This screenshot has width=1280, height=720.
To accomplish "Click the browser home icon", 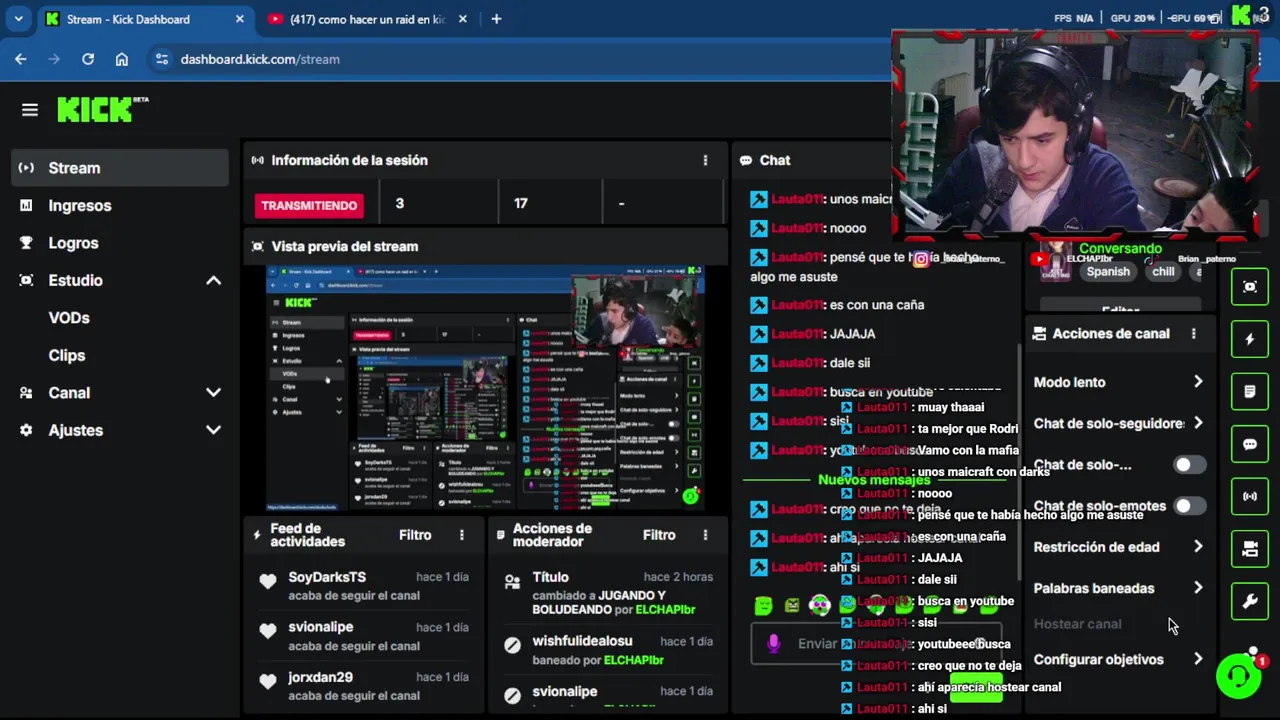I will tap(122, 59).
